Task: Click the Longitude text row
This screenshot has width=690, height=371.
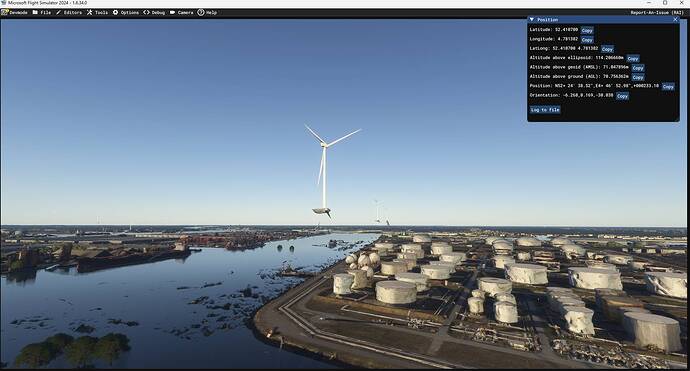Action: coord(554,39)
